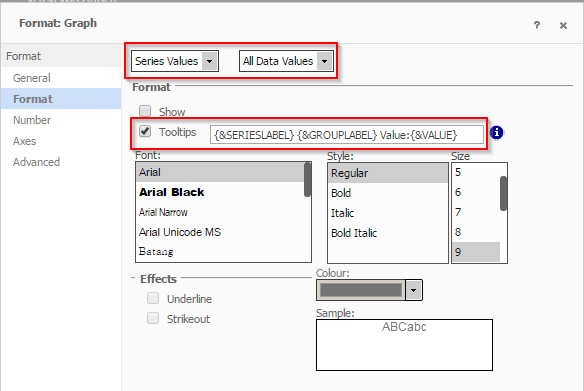Enable the Strikeout effect
The width and height of the screenshot is (584, 391).
(x=153, y=318)
